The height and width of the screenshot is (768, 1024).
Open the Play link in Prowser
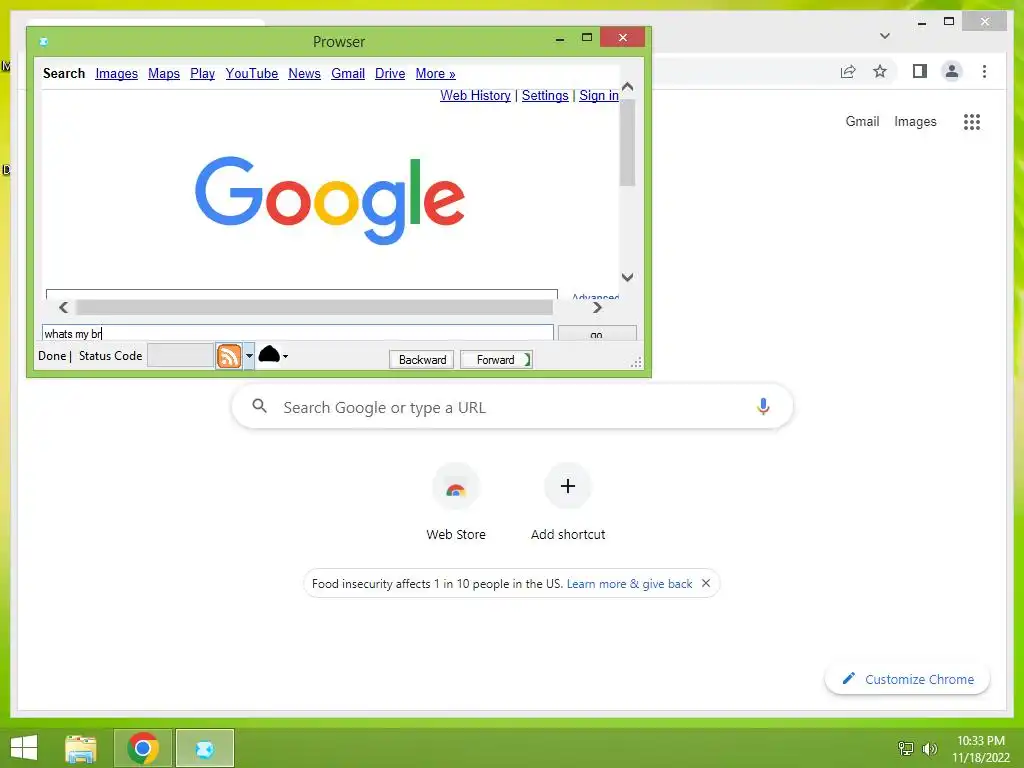pyautogui.click(x=202, y=73)
